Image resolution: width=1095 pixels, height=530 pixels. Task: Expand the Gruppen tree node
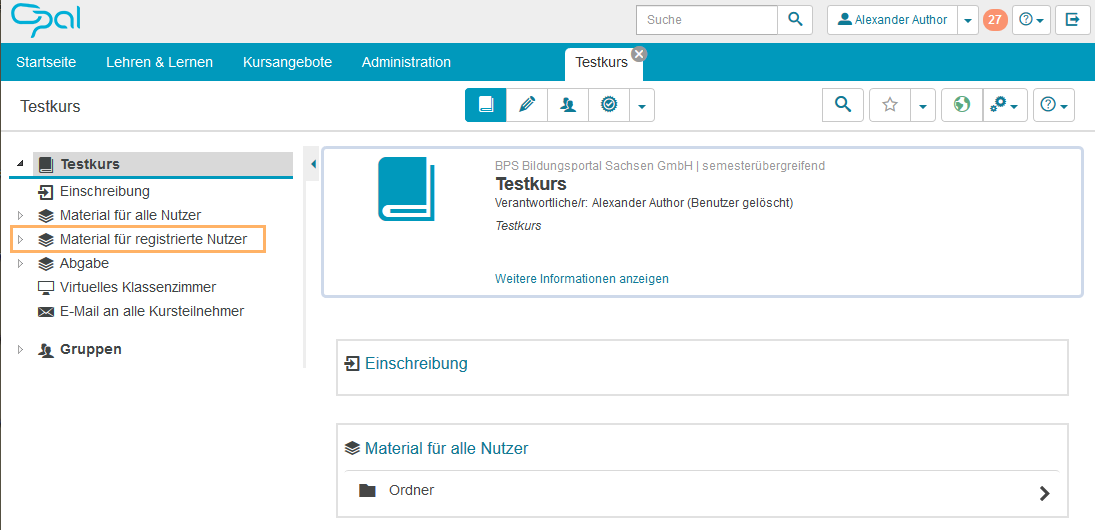(x=19, y=350)
